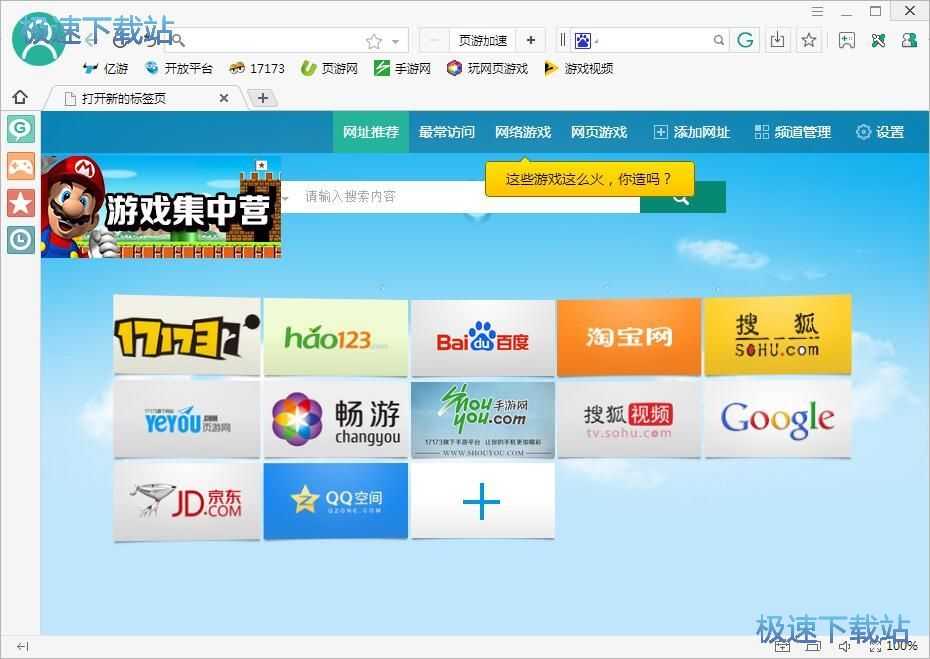Toggle sound with the status bar speaker icon
This screenshot has height=659, width=930.
pyautogui.click(x=844, y=647)
